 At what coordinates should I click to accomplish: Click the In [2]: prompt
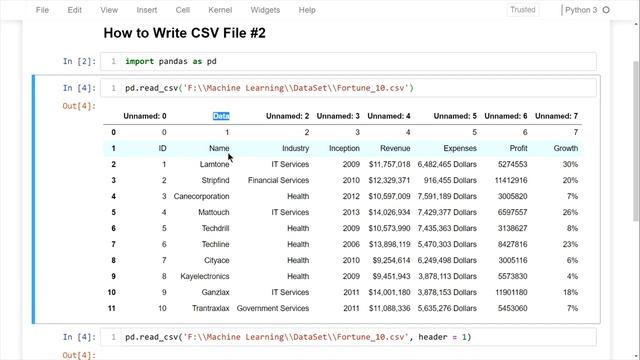tap(79, 61)
